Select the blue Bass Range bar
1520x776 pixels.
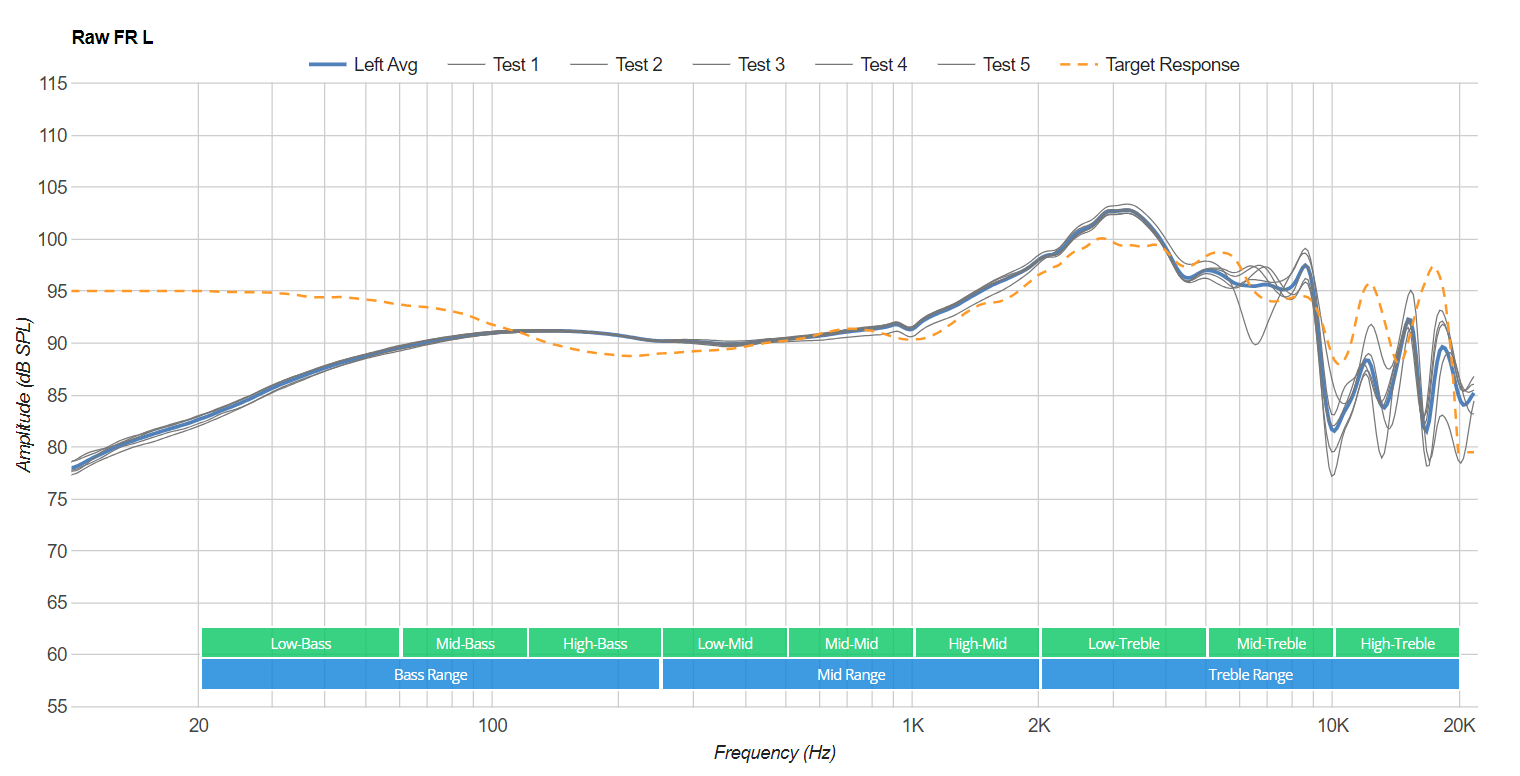click(x=430, y=674)
